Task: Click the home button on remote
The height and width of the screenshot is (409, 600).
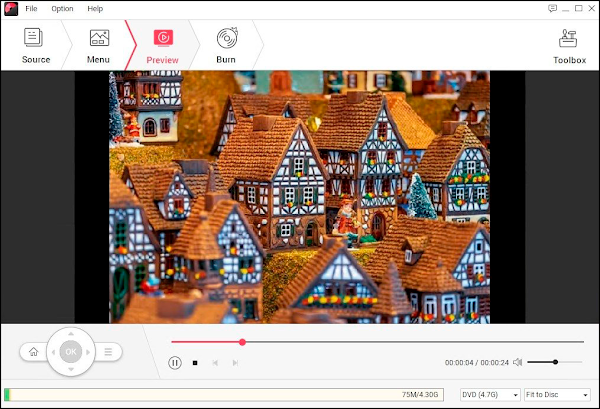Action: 34,352
